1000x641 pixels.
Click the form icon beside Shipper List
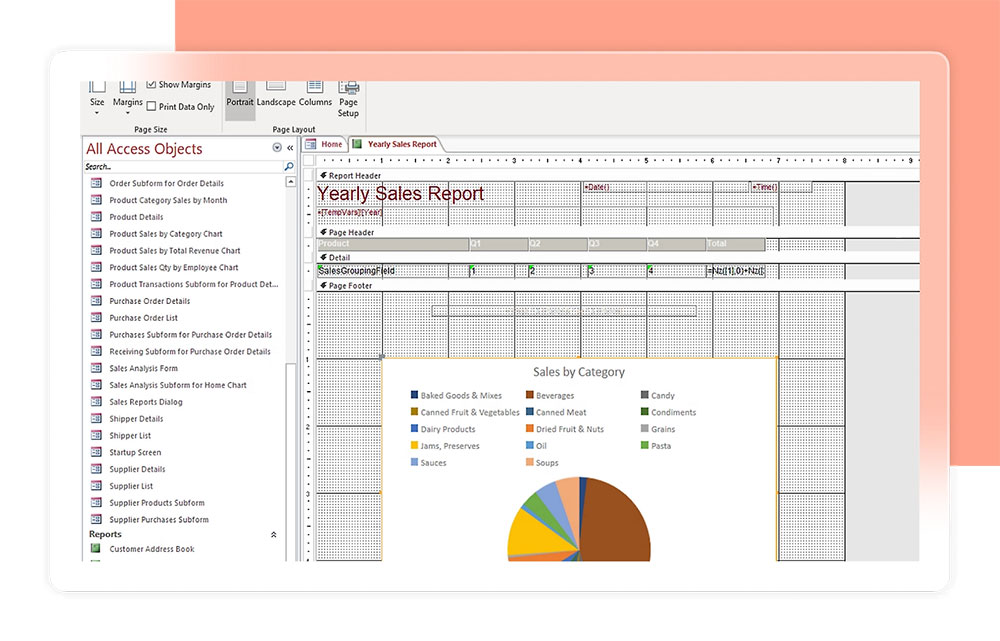click(x=97, y=436)
